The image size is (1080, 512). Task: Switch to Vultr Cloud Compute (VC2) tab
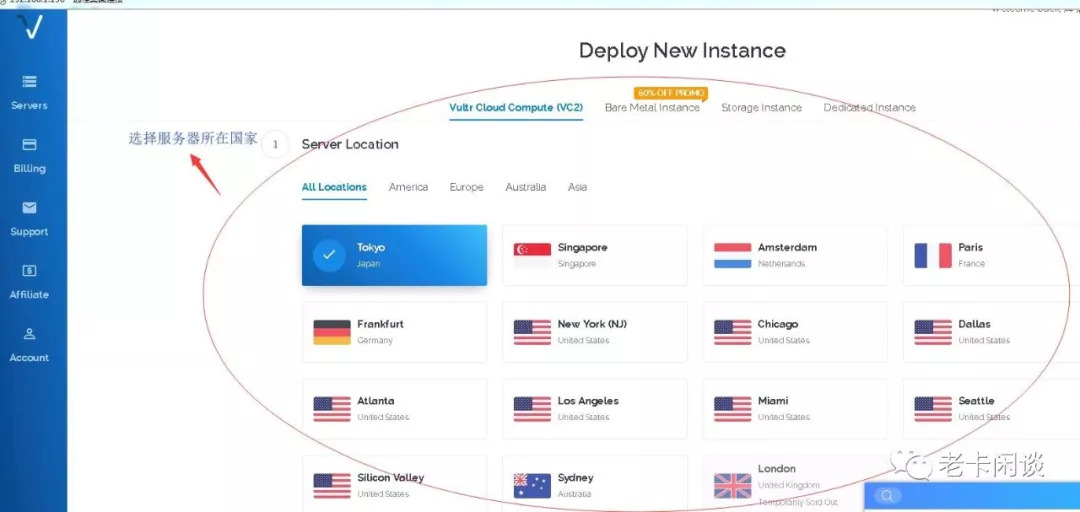pos(516,107)
